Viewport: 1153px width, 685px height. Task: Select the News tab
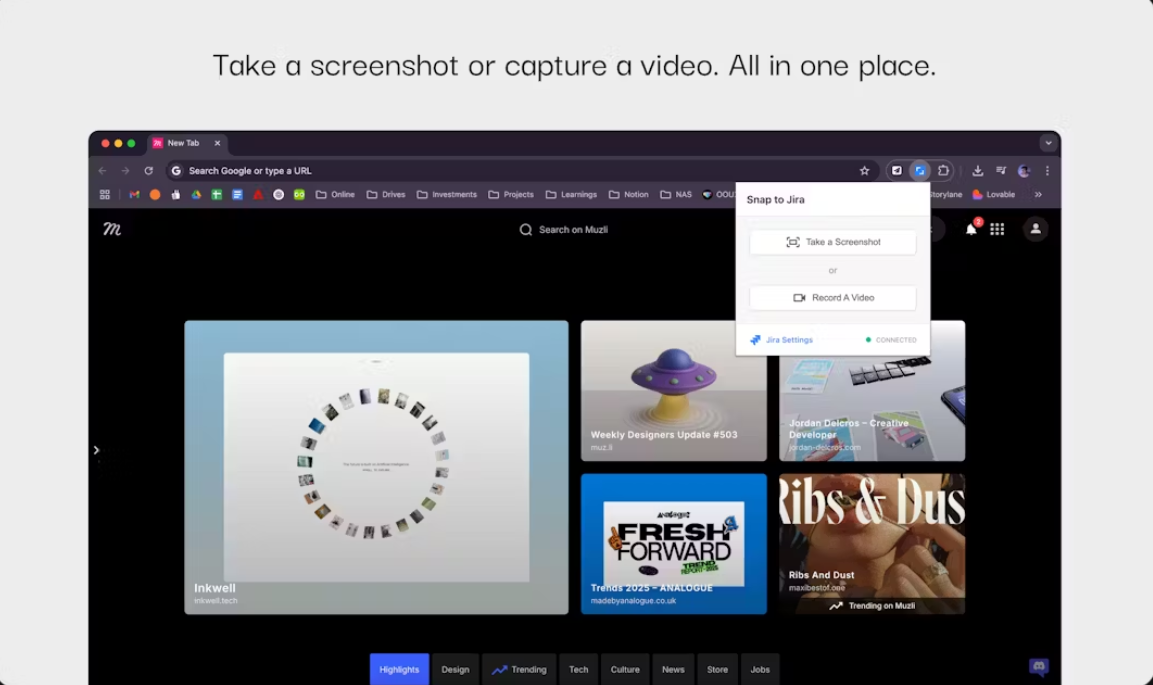coord(673,670)
